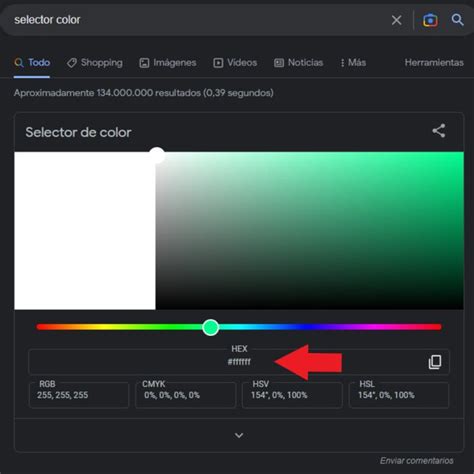Switch to the Videos tab
Viewport: 474px width, 474px height.
[x=235, y=63]
